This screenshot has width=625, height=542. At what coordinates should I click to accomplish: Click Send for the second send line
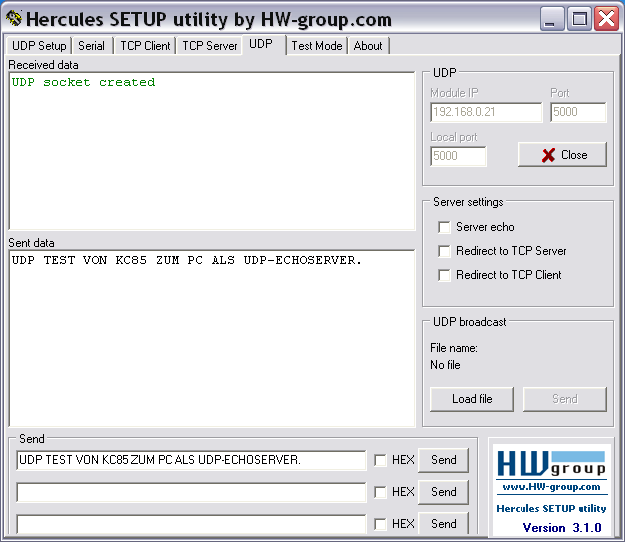pyautogui.click(x=443, y=492)
